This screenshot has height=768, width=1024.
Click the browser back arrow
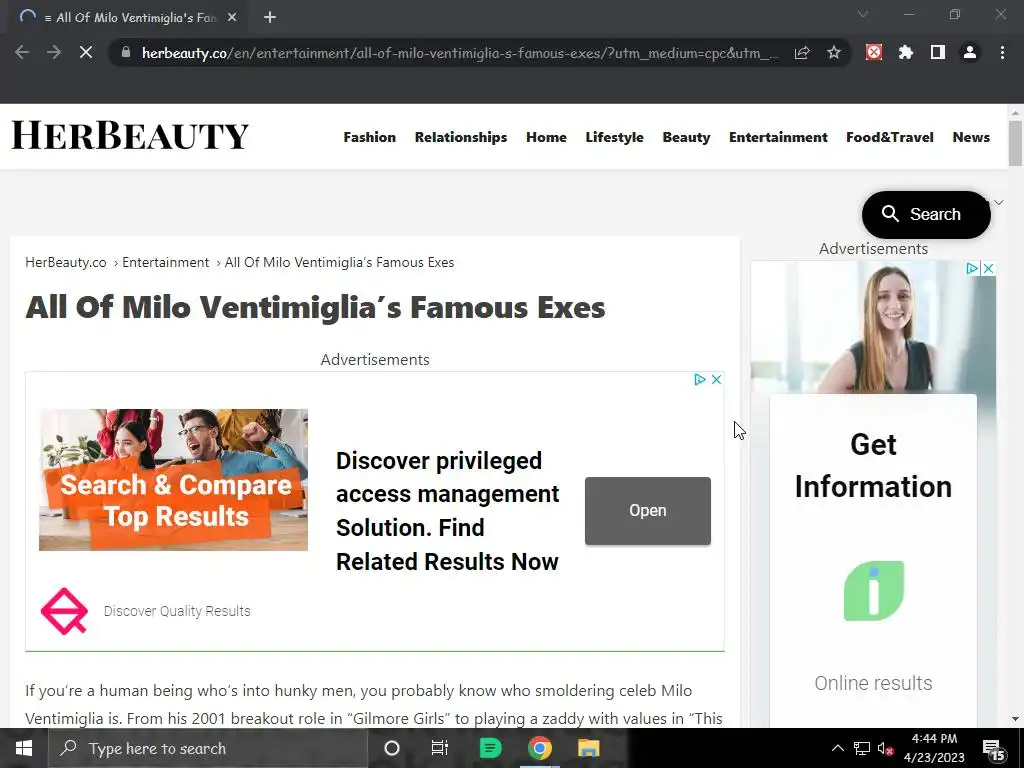(22, 52)
